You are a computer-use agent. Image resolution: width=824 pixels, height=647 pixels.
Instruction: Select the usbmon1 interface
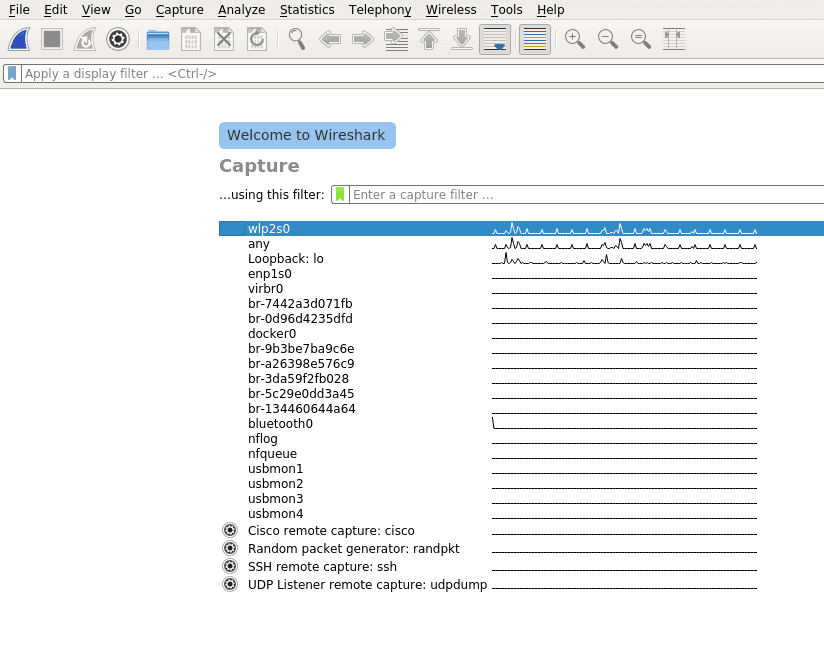[521, 468]
